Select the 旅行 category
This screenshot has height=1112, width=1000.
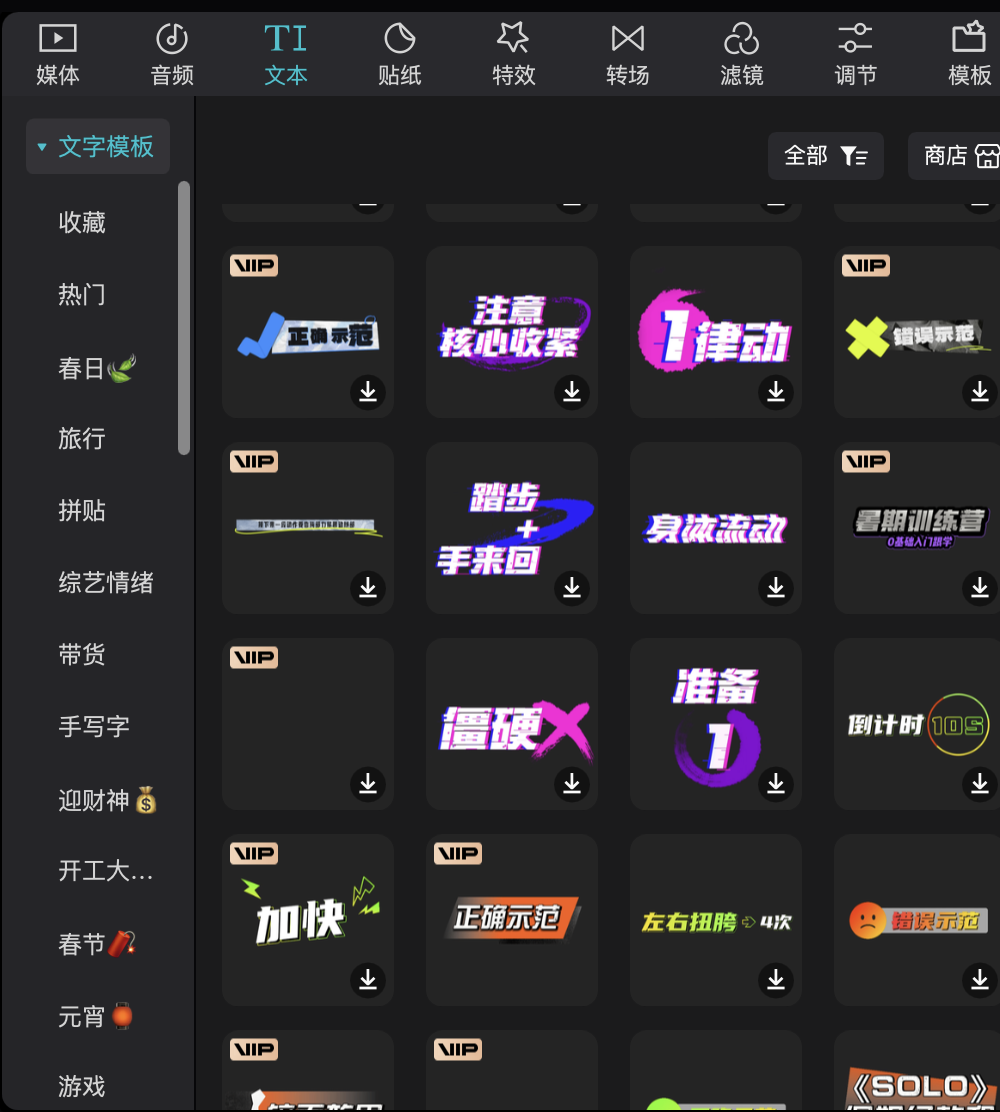click(x=82, y=439)
